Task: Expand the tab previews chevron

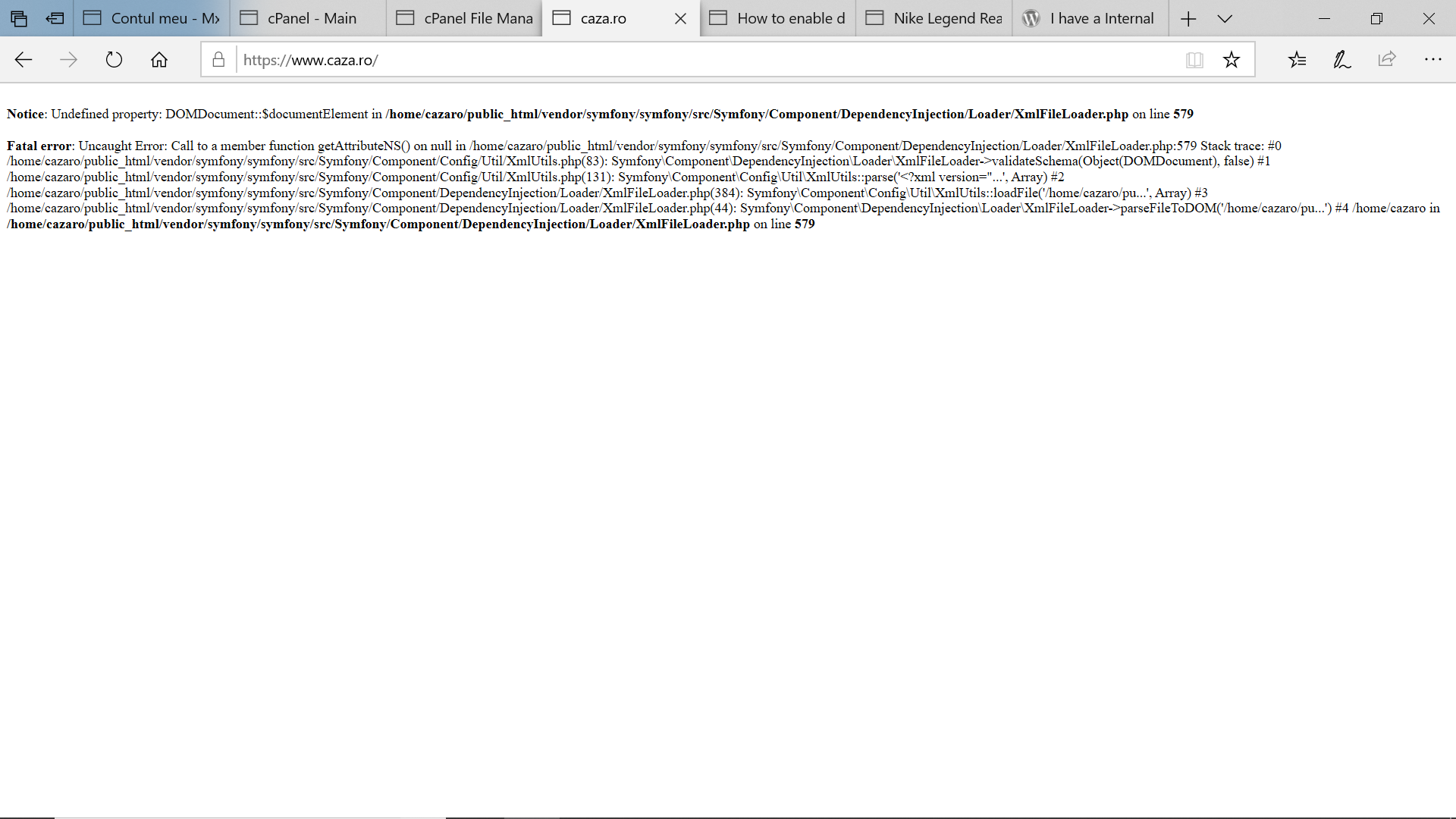Action: click(x=1225, y=19)
